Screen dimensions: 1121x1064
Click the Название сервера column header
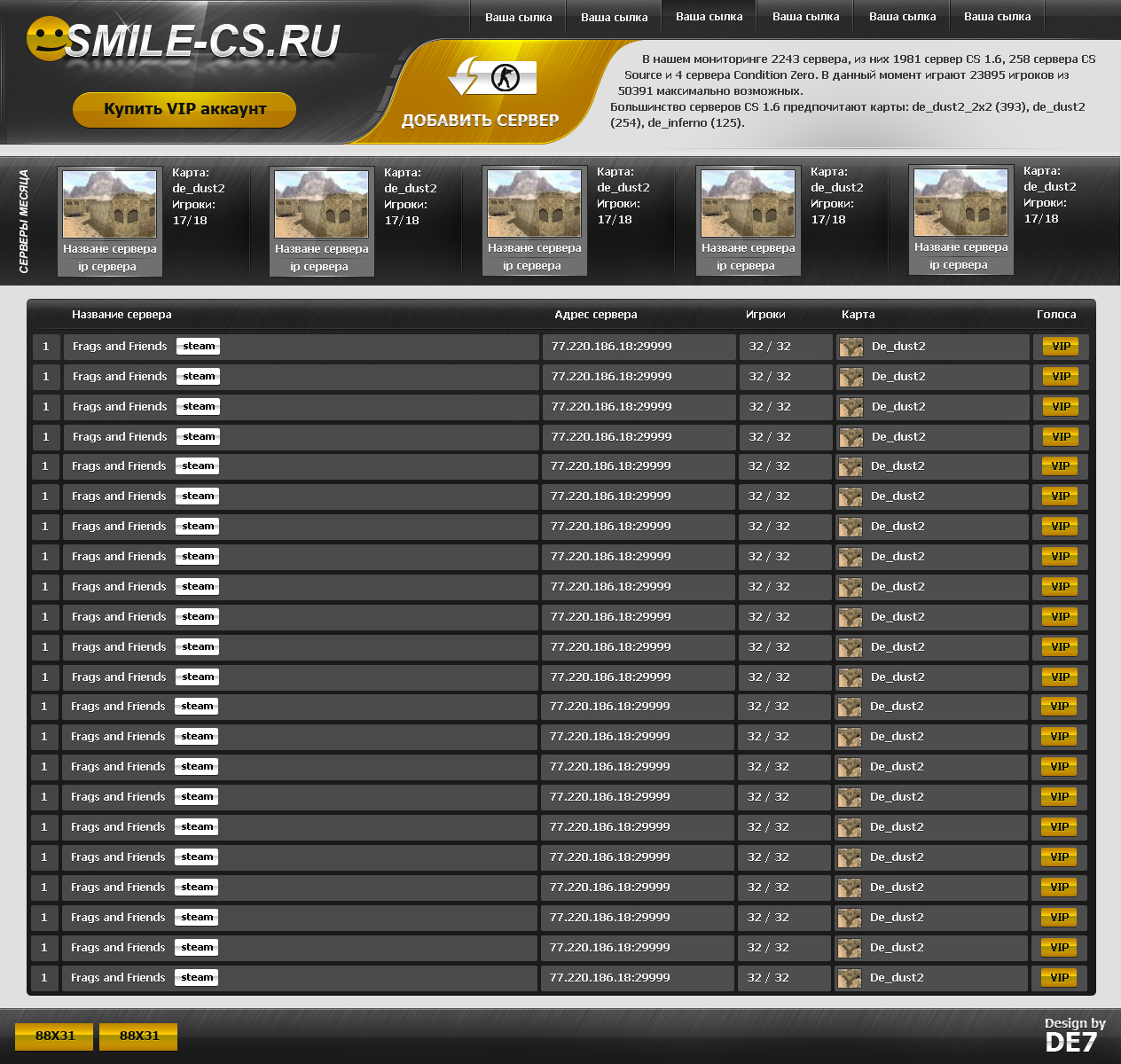[x=122, y=315]
